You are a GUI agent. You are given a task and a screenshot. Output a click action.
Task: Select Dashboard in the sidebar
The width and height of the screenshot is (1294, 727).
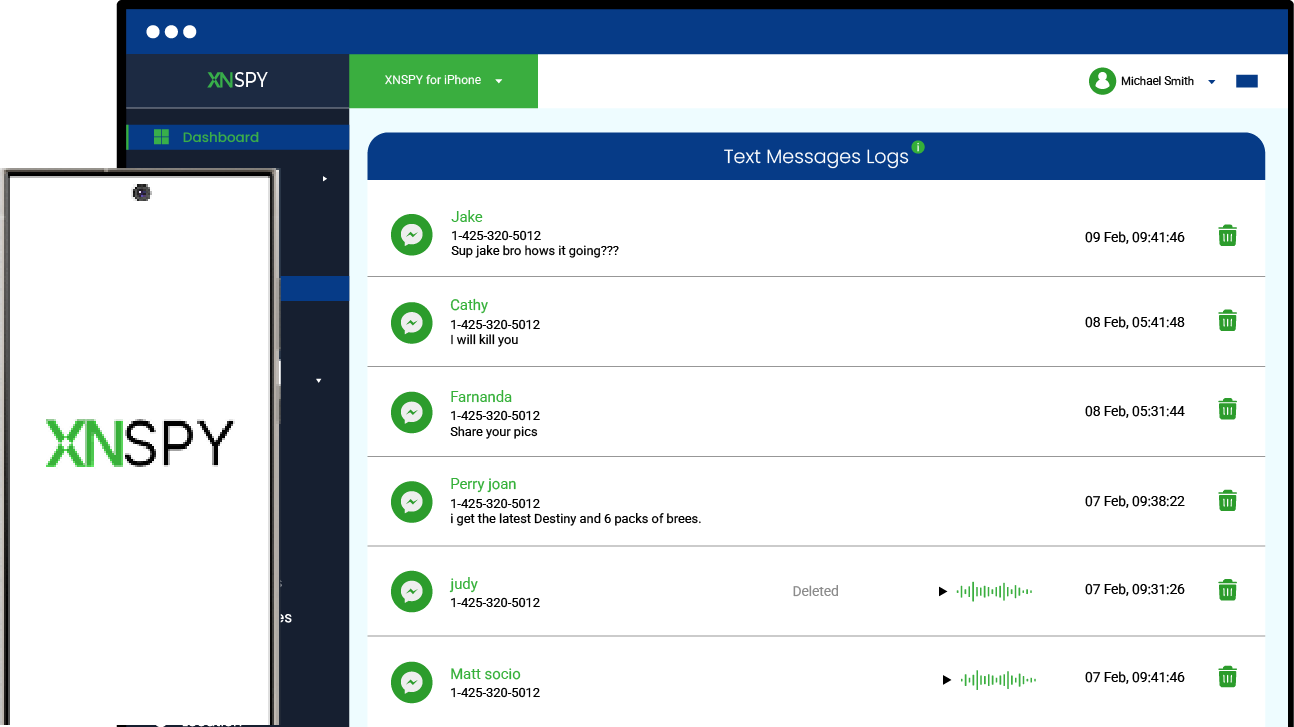click(x=220, y=137)
